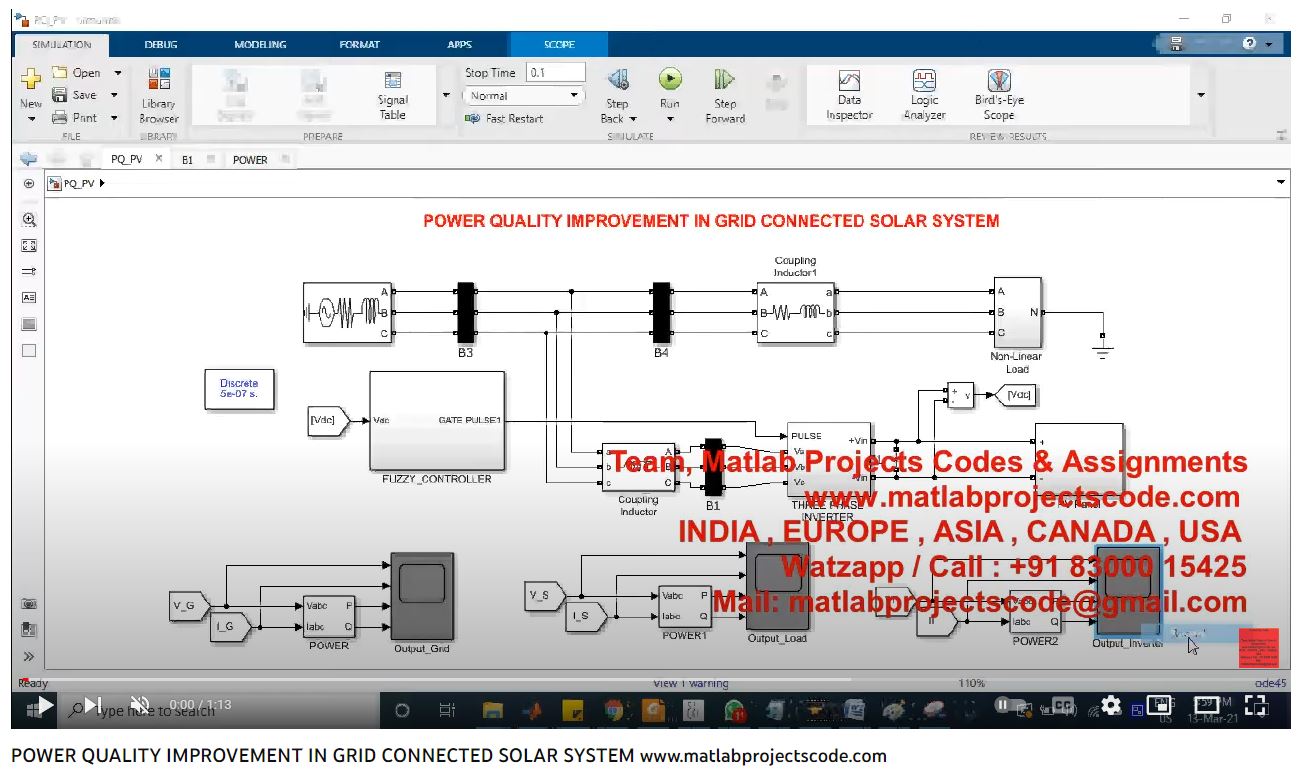
Task: Expand the Review Results gallery arrow
Action: click(x=1200, y=95)
